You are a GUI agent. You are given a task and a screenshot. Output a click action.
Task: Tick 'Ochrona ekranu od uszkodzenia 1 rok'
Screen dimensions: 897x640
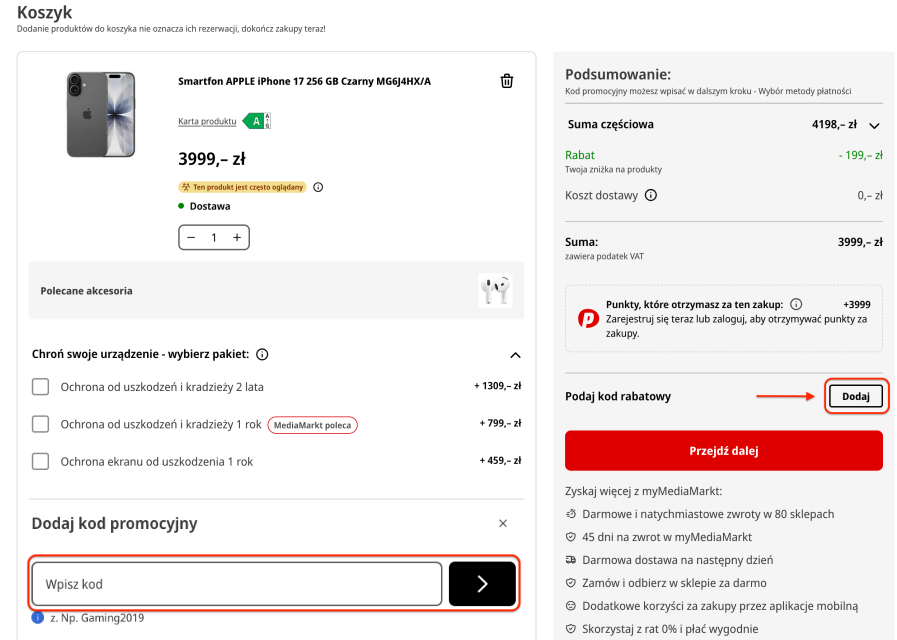tap(41, 462)
